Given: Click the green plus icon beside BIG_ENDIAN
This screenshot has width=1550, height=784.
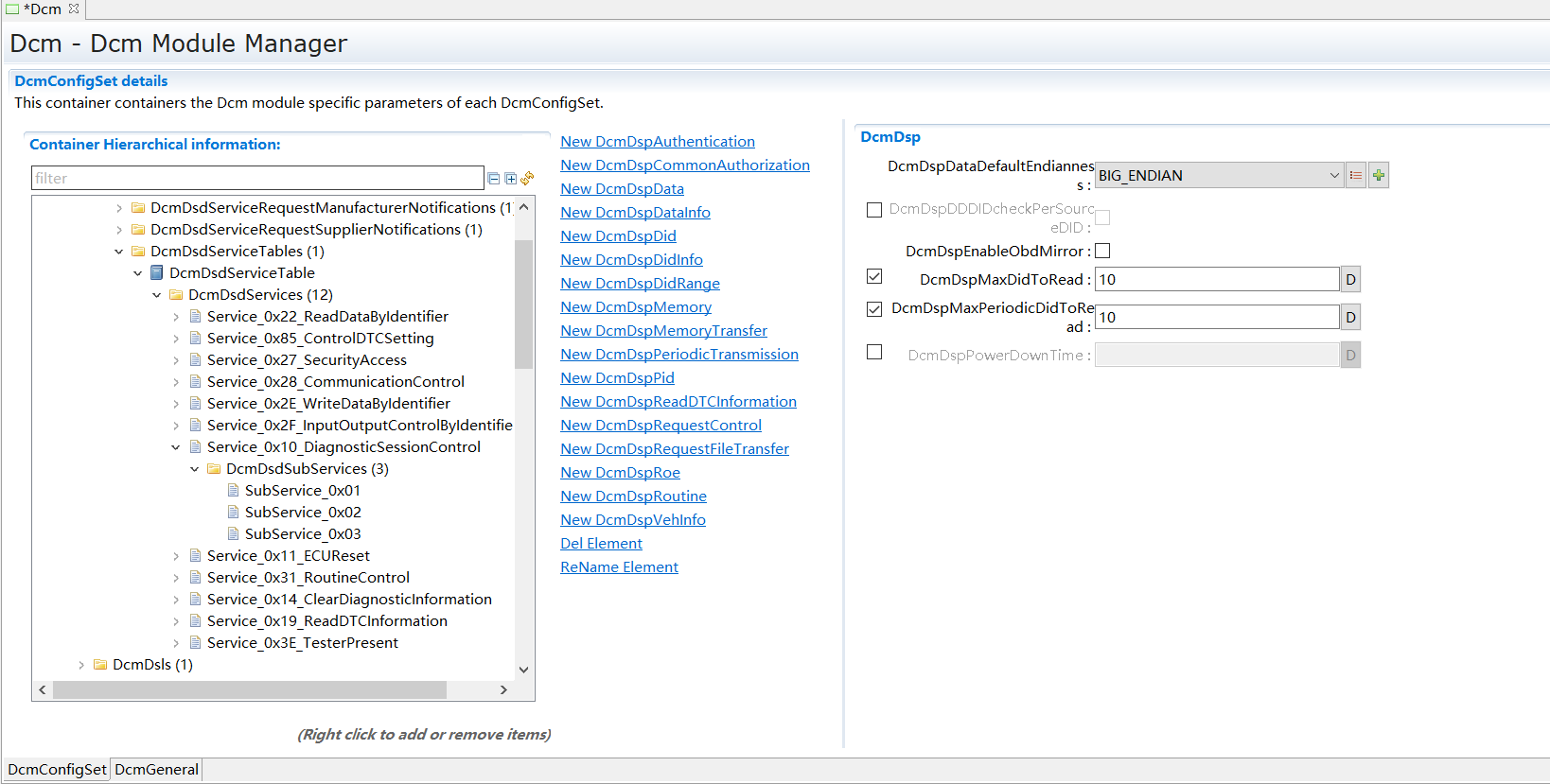Looking at the screenshot, I should [x=1379, y=175].
